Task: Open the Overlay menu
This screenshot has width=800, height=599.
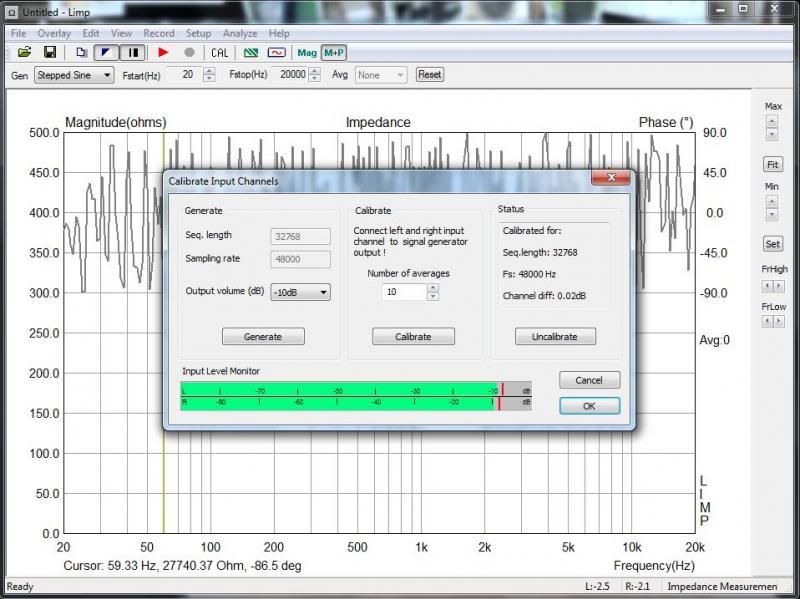Action: (55, 33)
